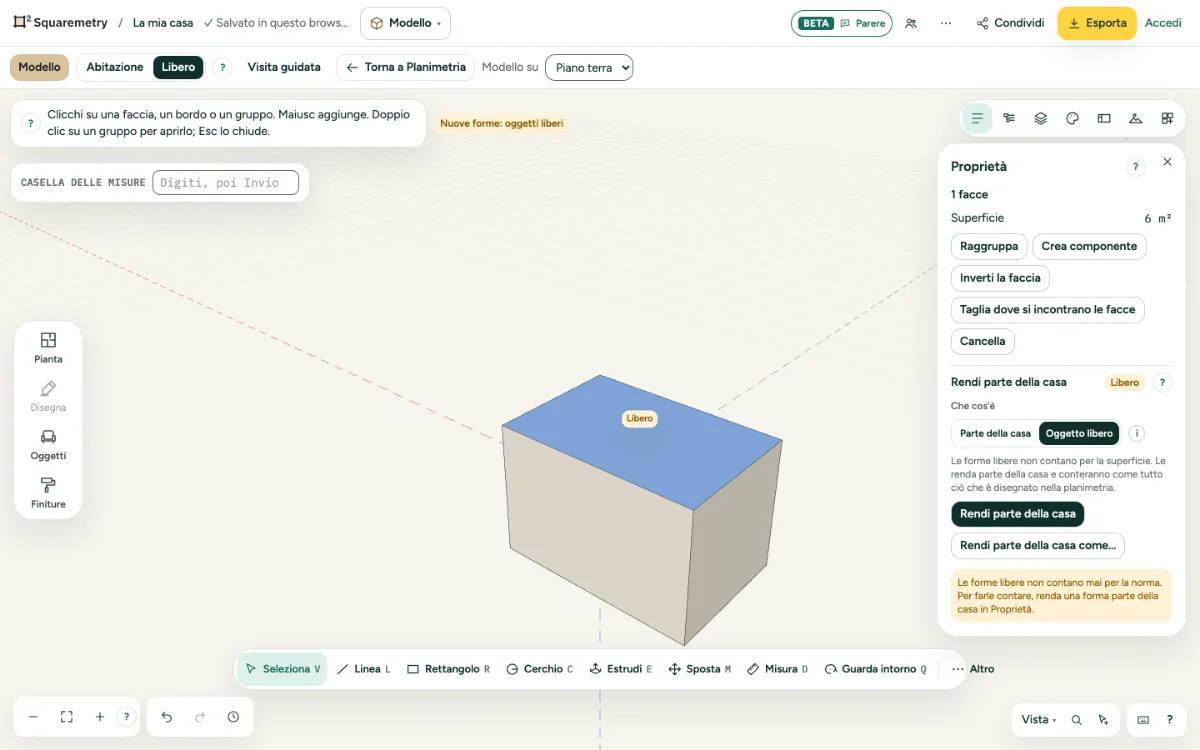Open the keyboard shortcuts icon
This screenshot has width=1200, height=750.
coord(1144,720)
